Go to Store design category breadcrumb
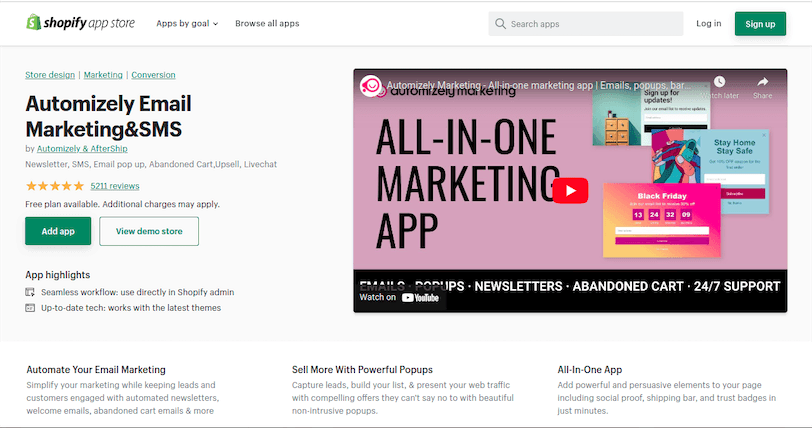 [x=50, y=75]
